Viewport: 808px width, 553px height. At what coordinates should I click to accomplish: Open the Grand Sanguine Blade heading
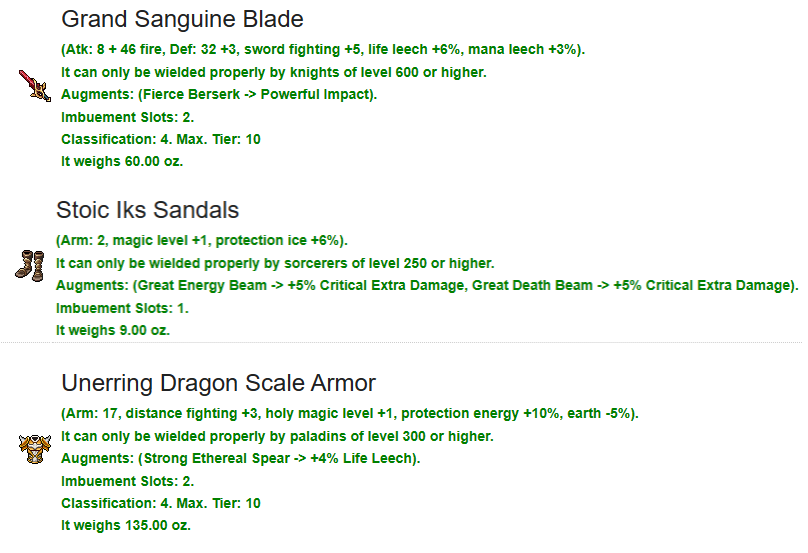182,20
